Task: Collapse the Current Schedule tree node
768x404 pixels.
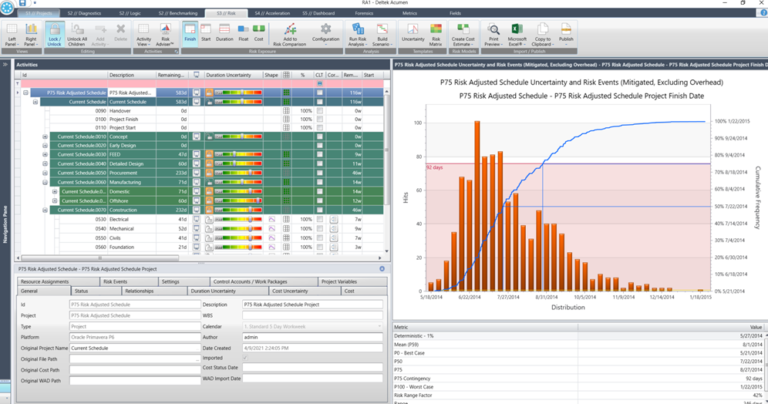Action: click(x=35, y=102)
